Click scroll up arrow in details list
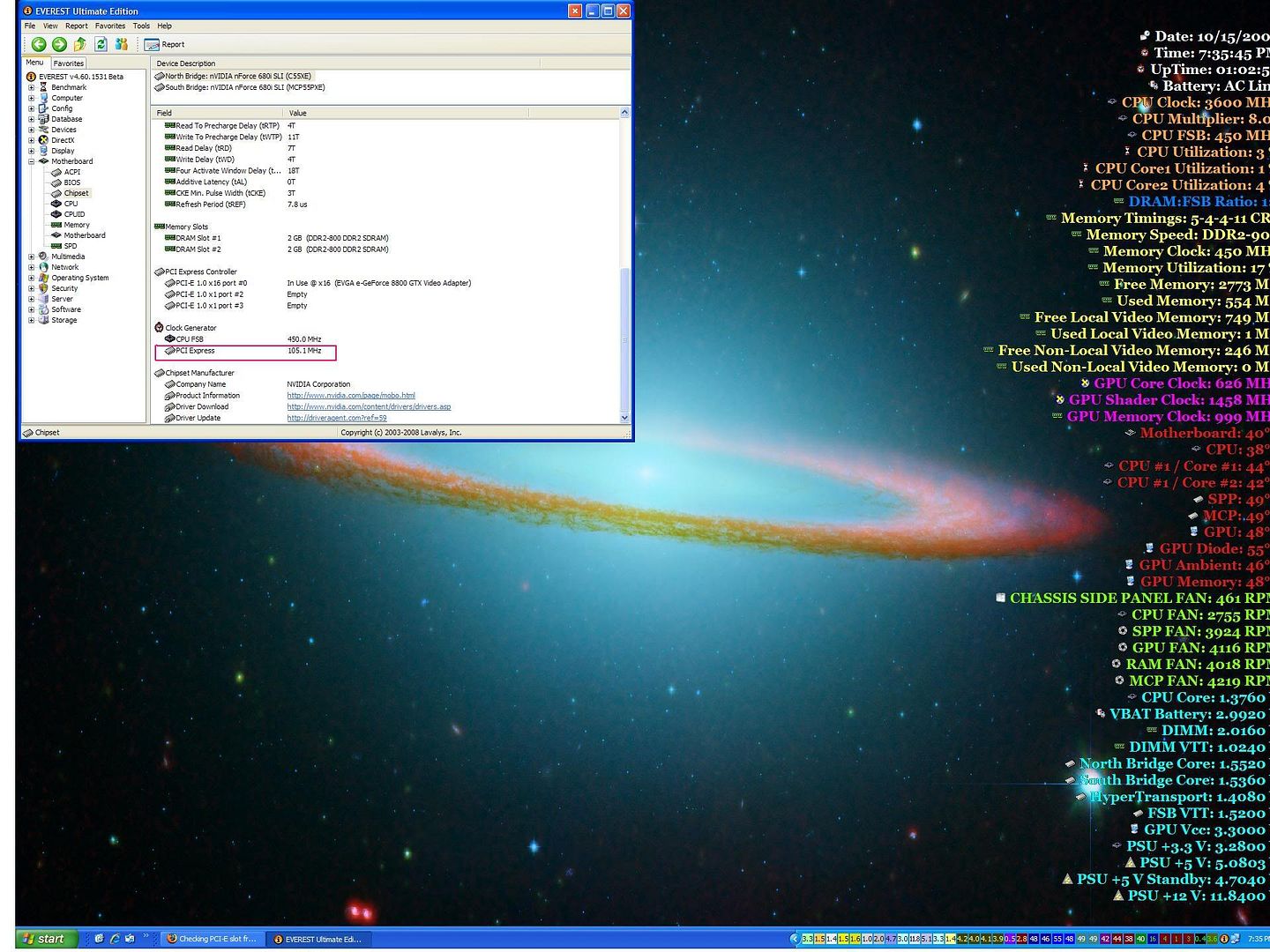 625,113
